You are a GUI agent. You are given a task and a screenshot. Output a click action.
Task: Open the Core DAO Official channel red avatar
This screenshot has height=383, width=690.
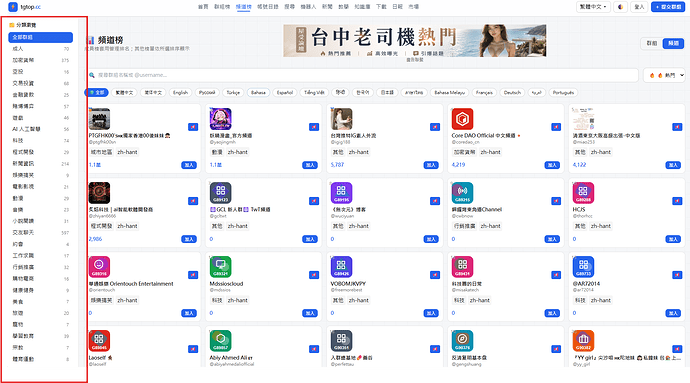click(462, 119)
